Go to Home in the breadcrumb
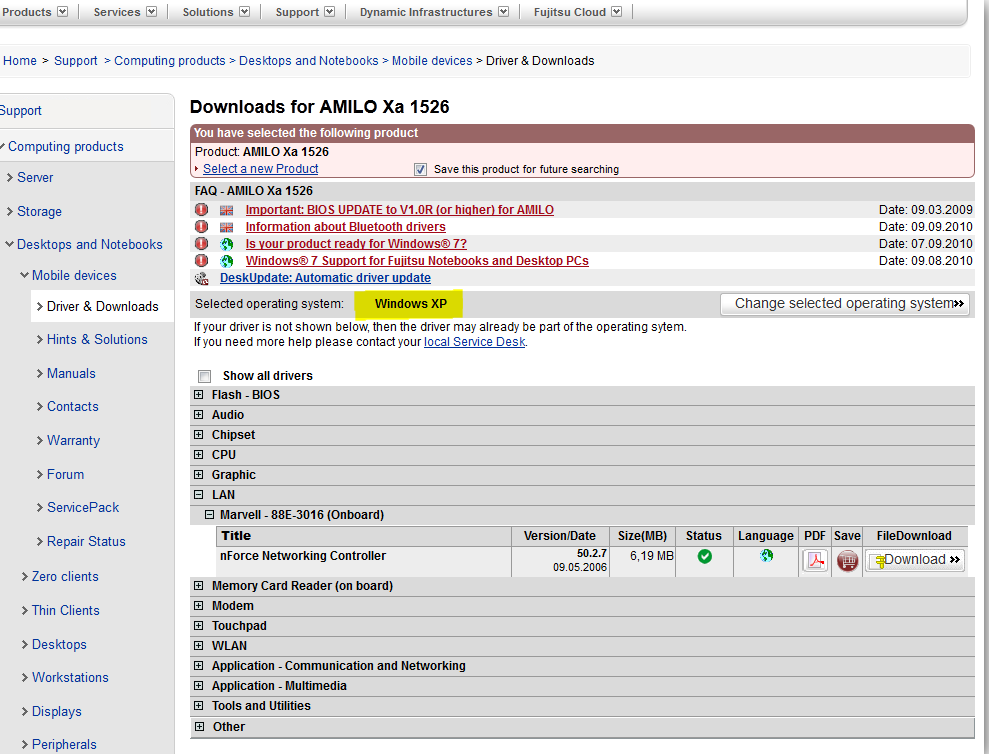This screenshot has width=989, height=754. (20, 61)
